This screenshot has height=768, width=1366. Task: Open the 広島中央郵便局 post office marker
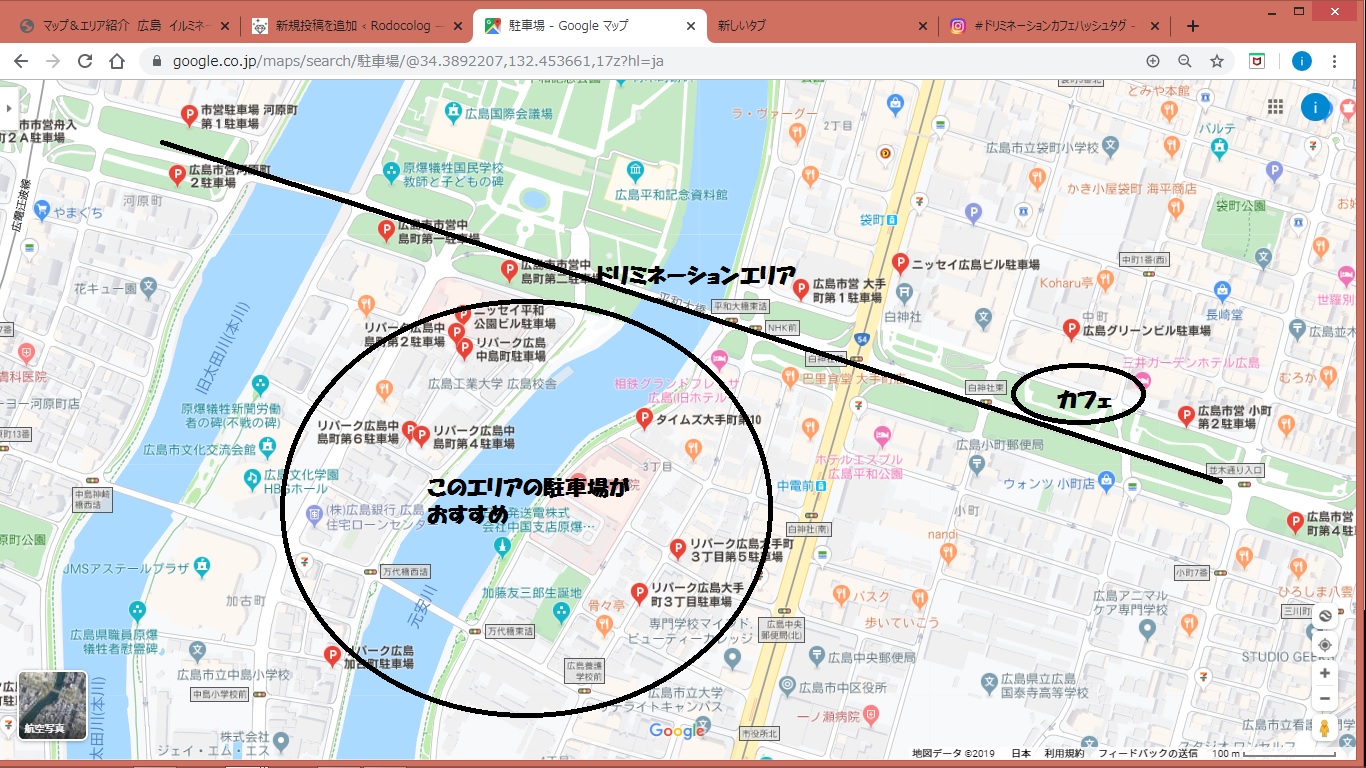click(x=816, y=657)
